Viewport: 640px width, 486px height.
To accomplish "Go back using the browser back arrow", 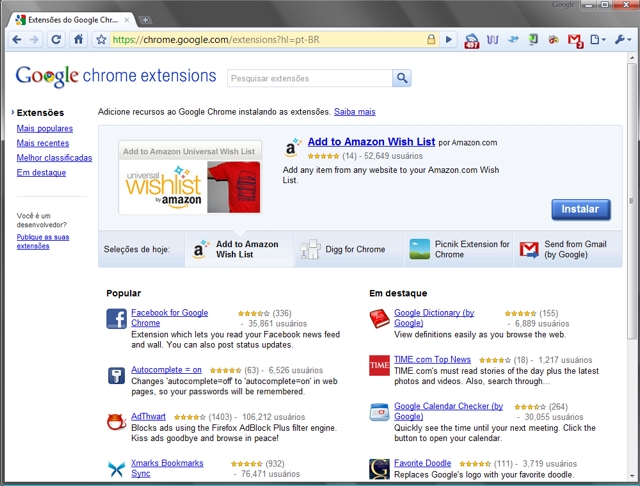I will tap(17, 40).
